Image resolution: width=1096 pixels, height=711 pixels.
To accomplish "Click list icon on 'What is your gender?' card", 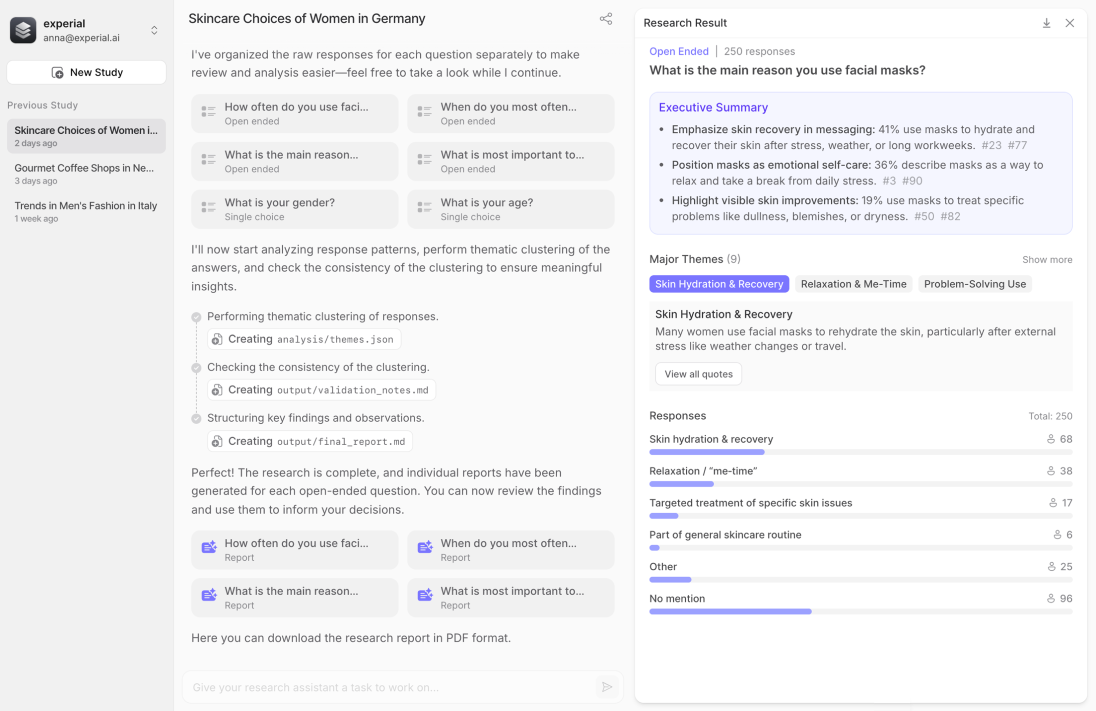I will click(x=208, y=207).
